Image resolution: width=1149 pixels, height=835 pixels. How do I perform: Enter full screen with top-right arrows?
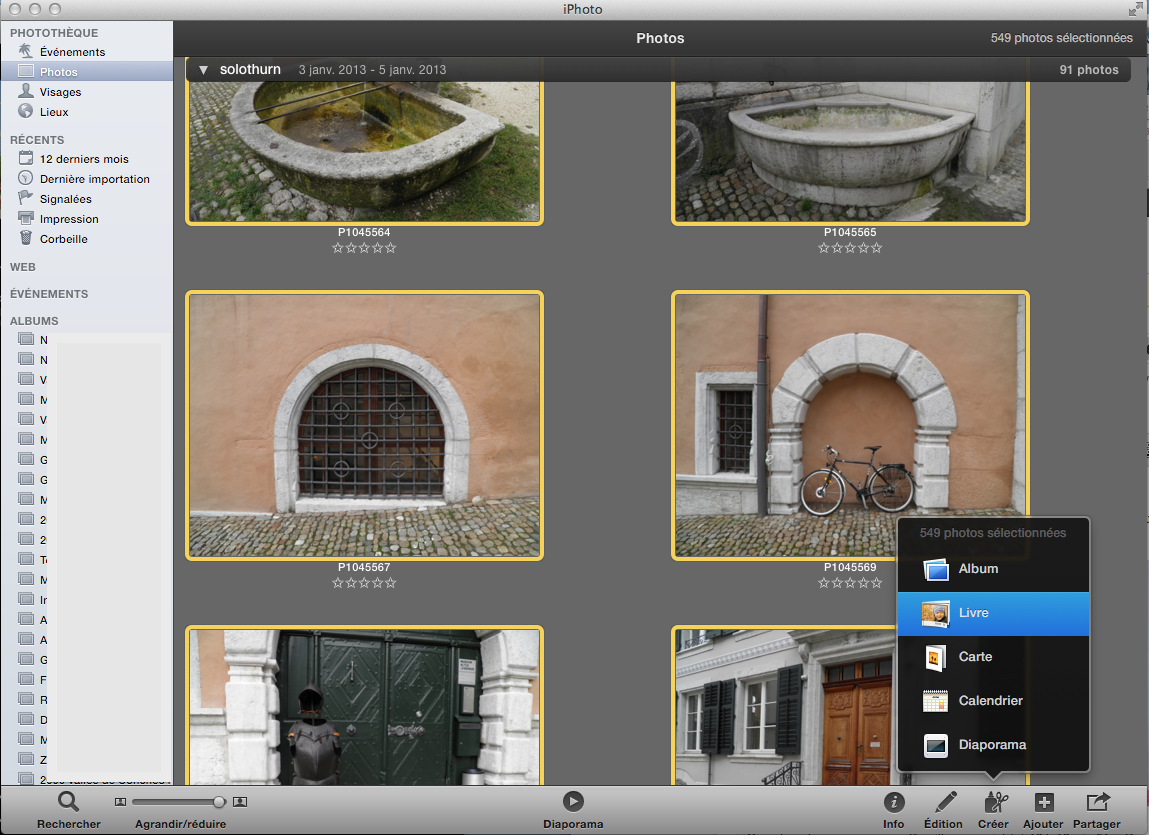[x=1135, y=9]
